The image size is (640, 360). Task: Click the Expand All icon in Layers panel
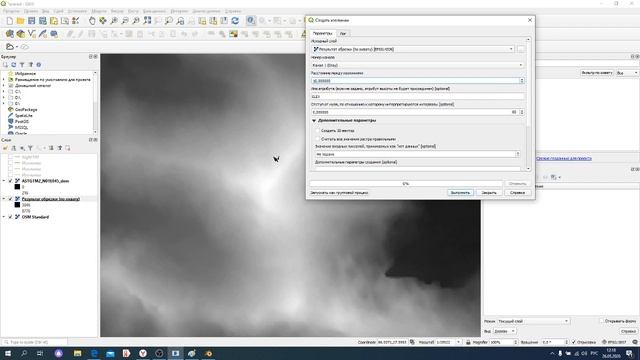point(51,148)
